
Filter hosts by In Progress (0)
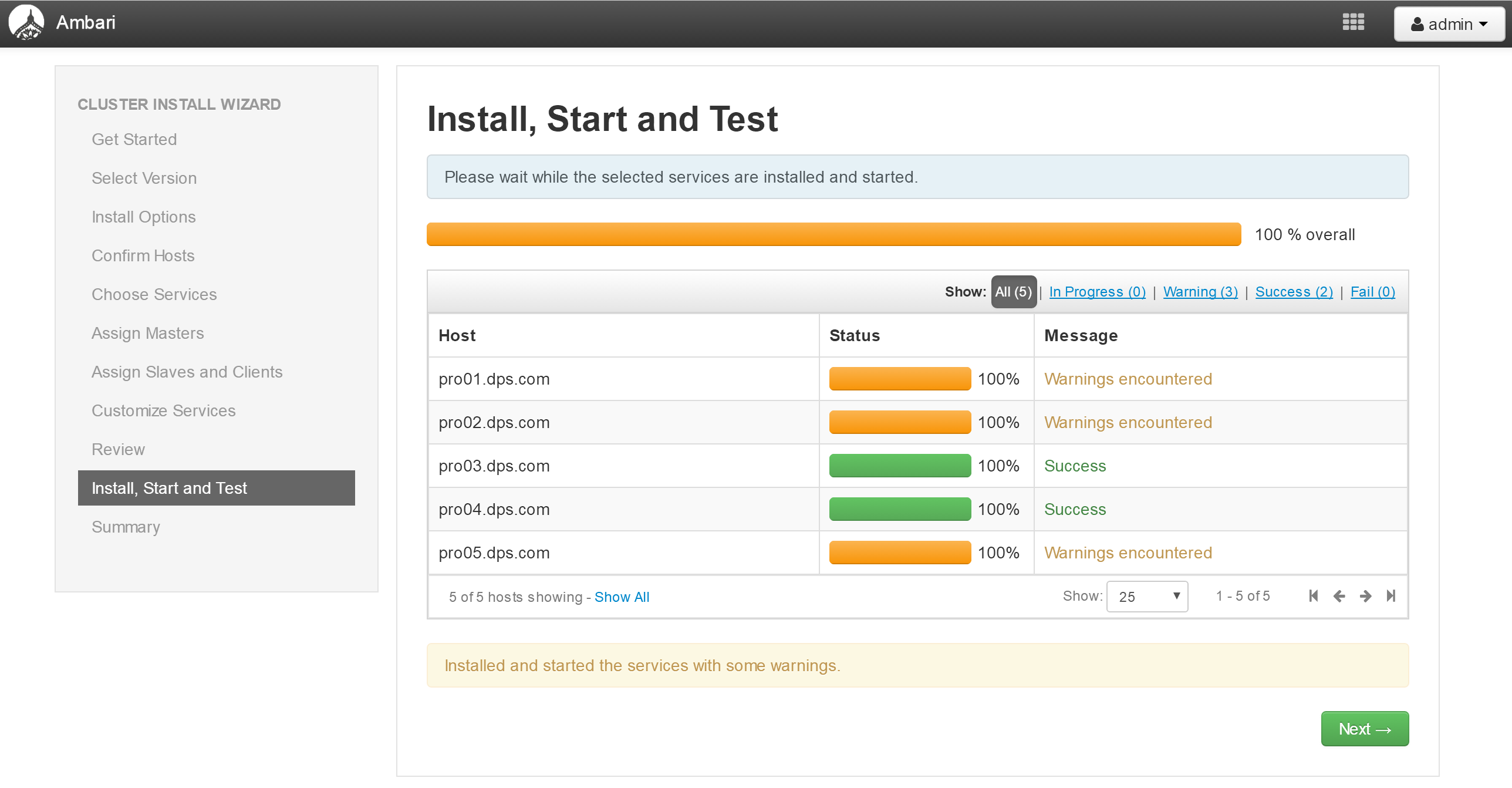click(x=1097, y=292)
